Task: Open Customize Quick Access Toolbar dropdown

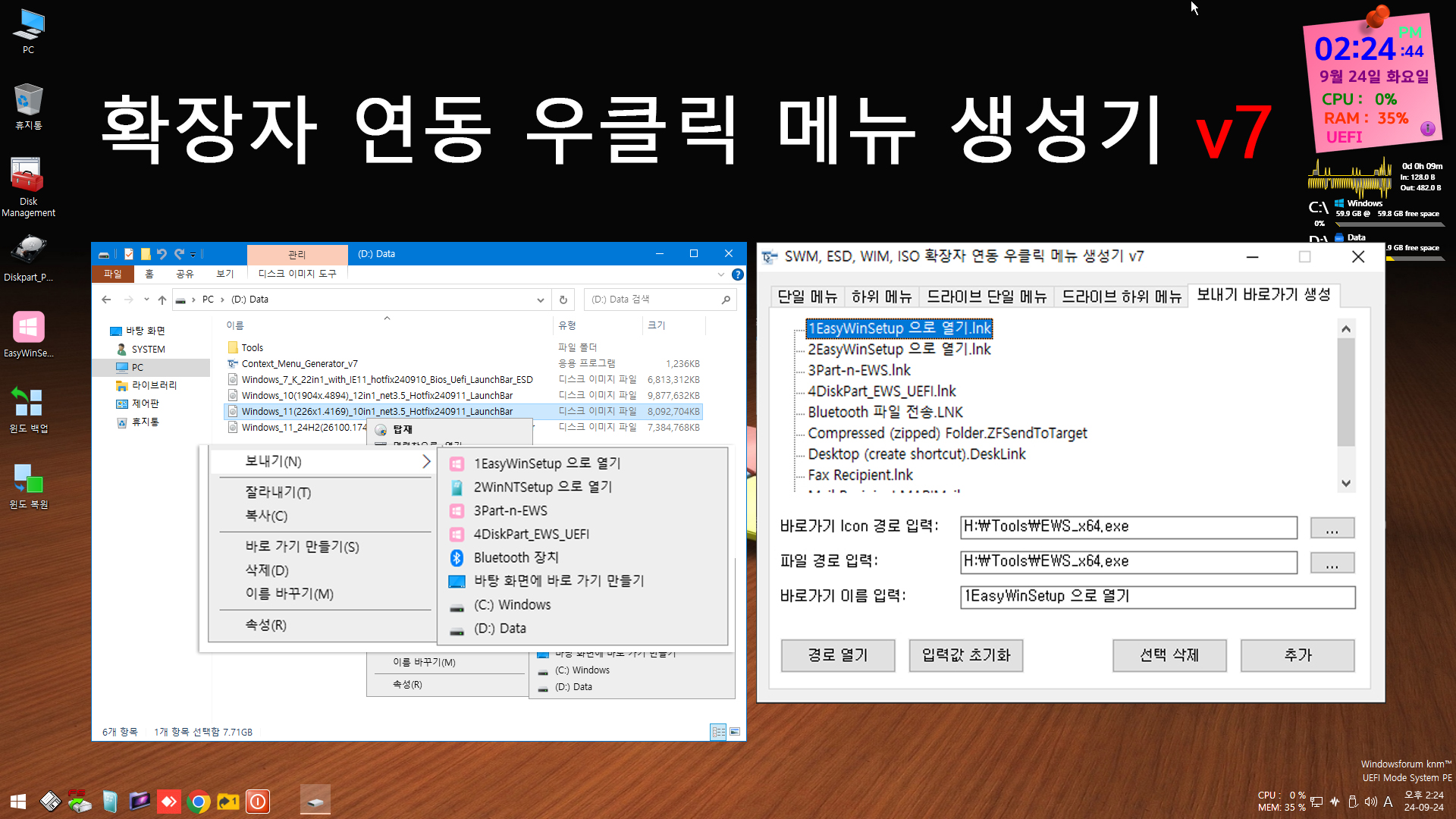Action: coord(193,255)
